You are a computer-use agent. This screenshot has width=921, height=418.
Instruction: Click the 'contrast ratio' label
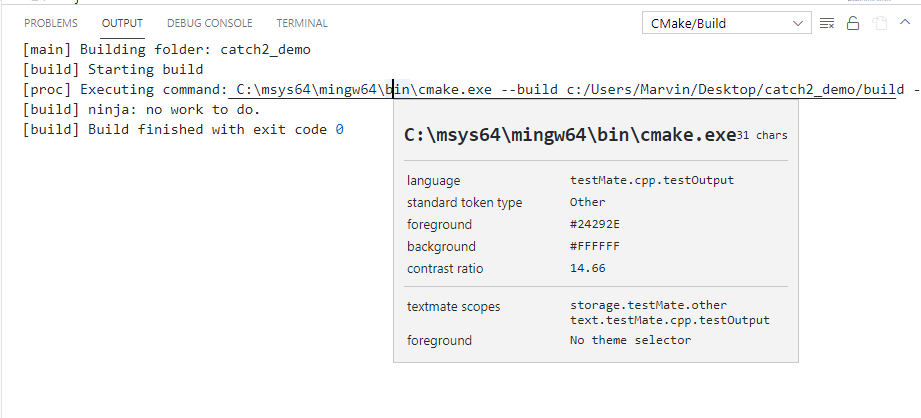click(445, 268)
